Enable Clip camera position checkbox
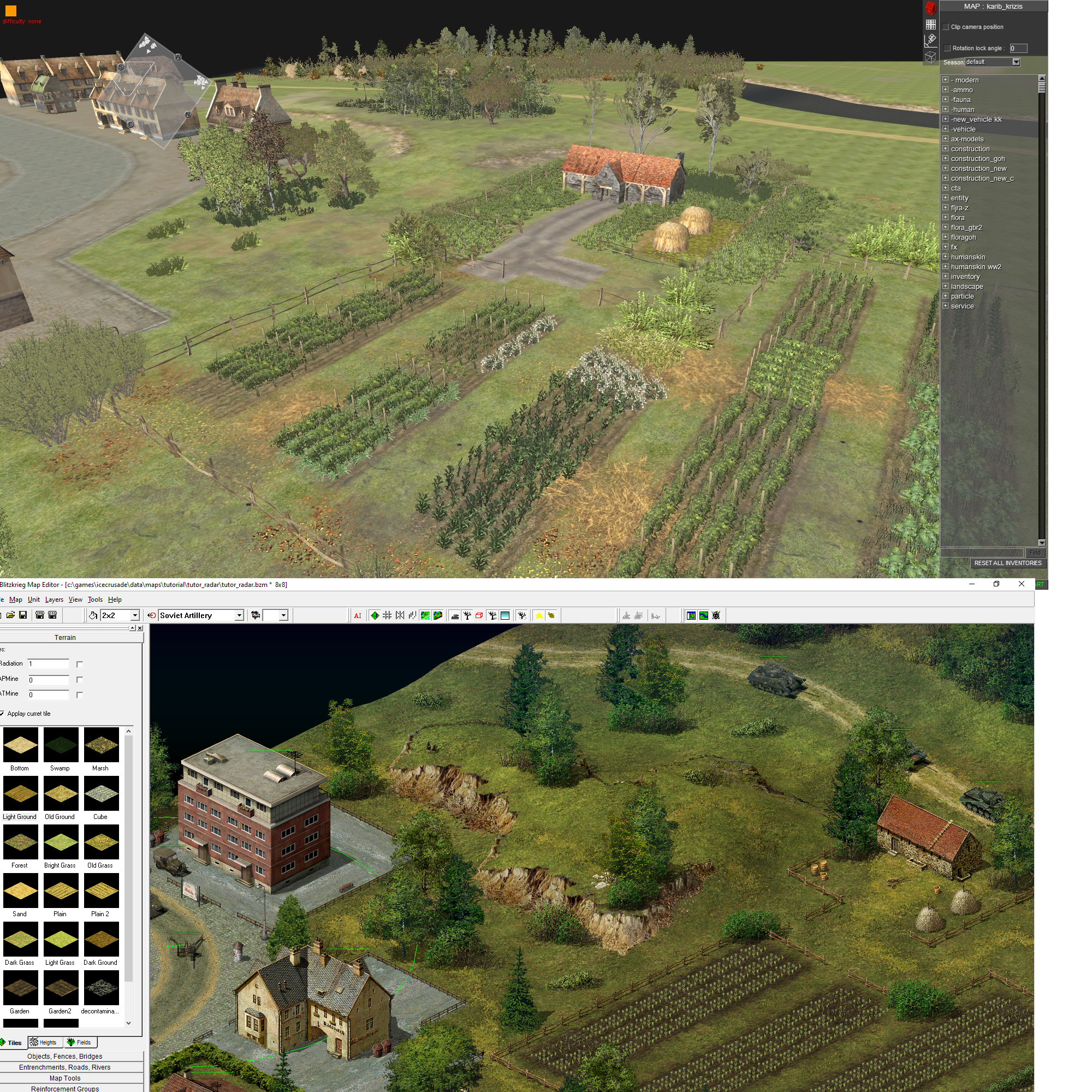This screenshot has height=1092, width=1092. (x=946, y=27)
